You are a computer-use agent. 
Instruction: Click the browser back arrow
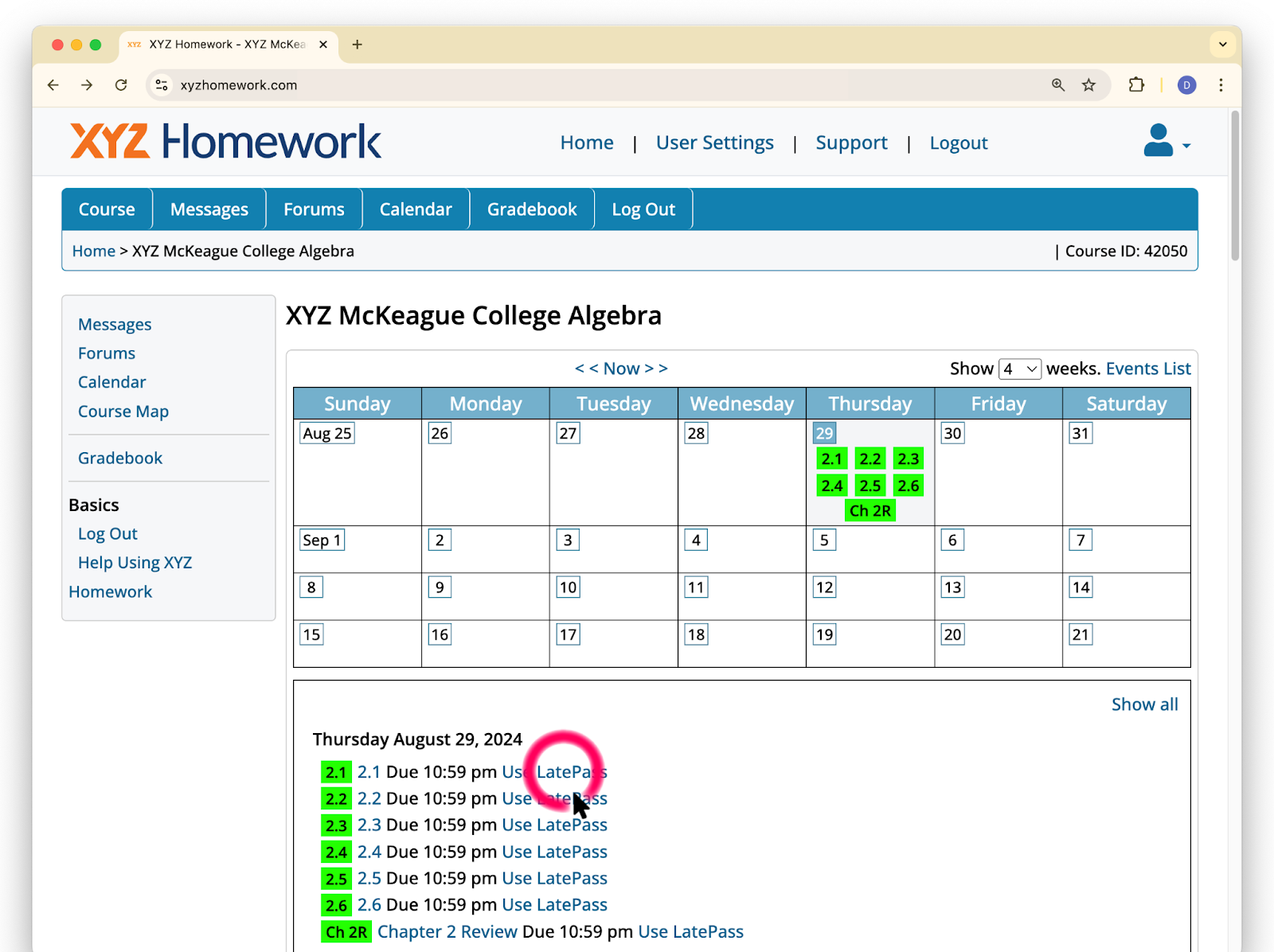53,85
